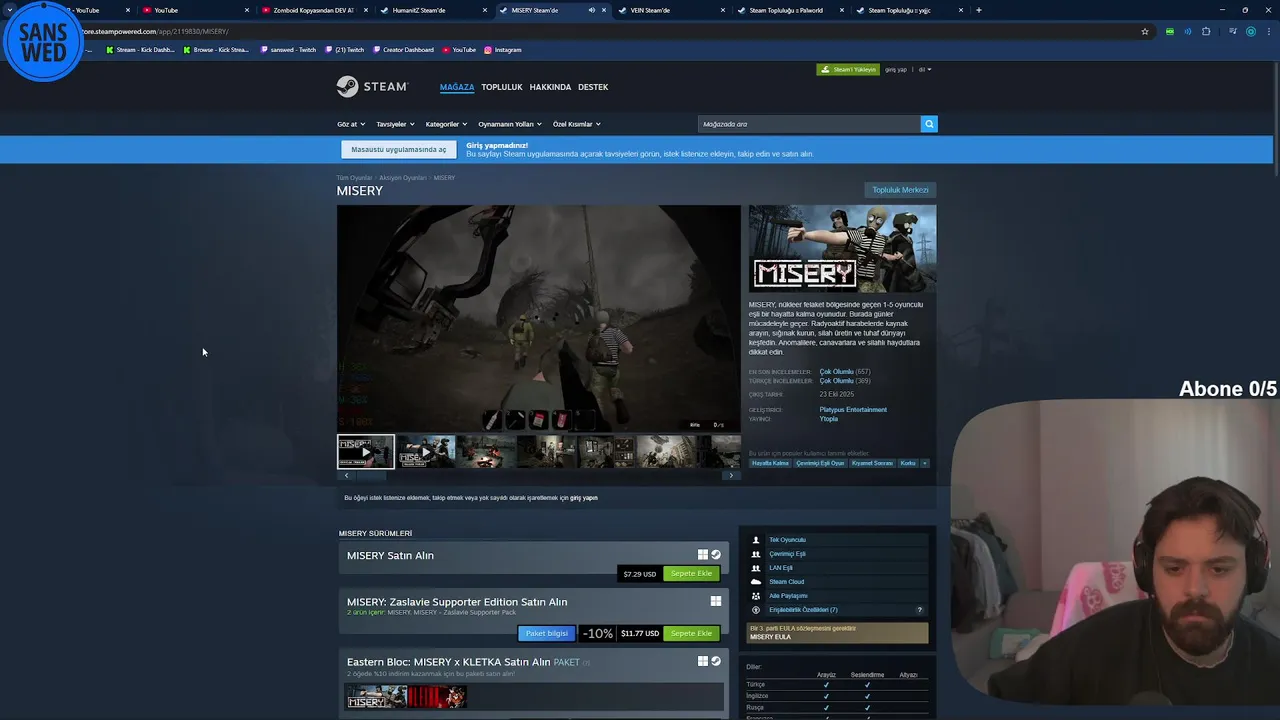
Task: Open the DESTEK menu
Action: click(x=593, y=87)
